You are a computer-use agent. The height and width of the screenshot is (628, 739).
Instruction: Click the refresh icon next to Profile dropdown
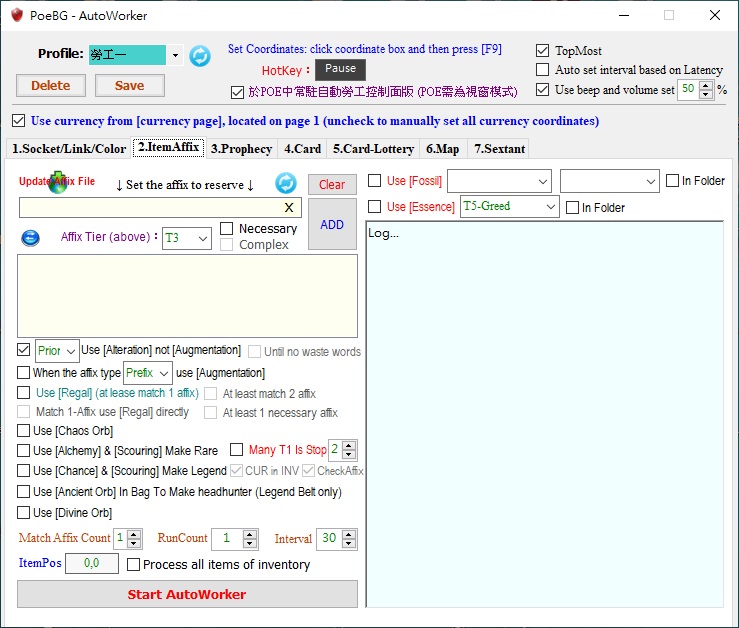click(x=200, y=56)
